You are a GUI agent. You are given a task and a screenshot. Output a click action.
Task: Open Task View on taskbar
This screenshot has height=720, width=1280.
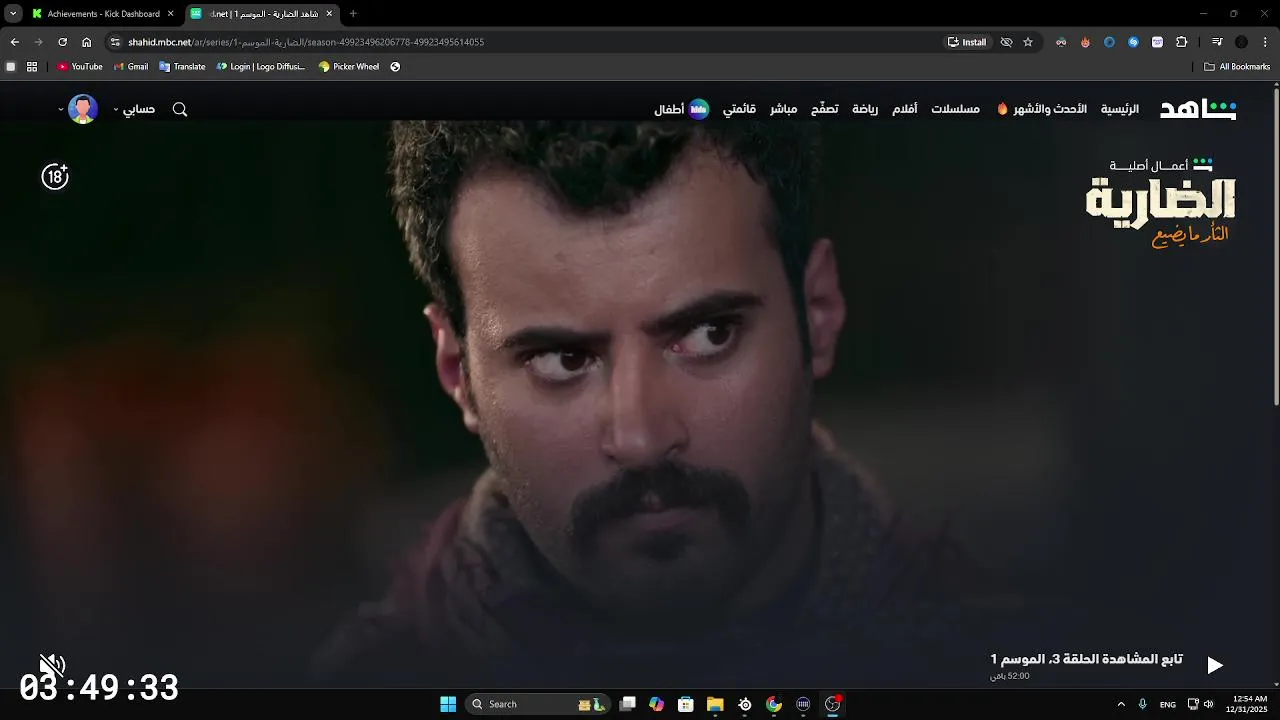628,704
